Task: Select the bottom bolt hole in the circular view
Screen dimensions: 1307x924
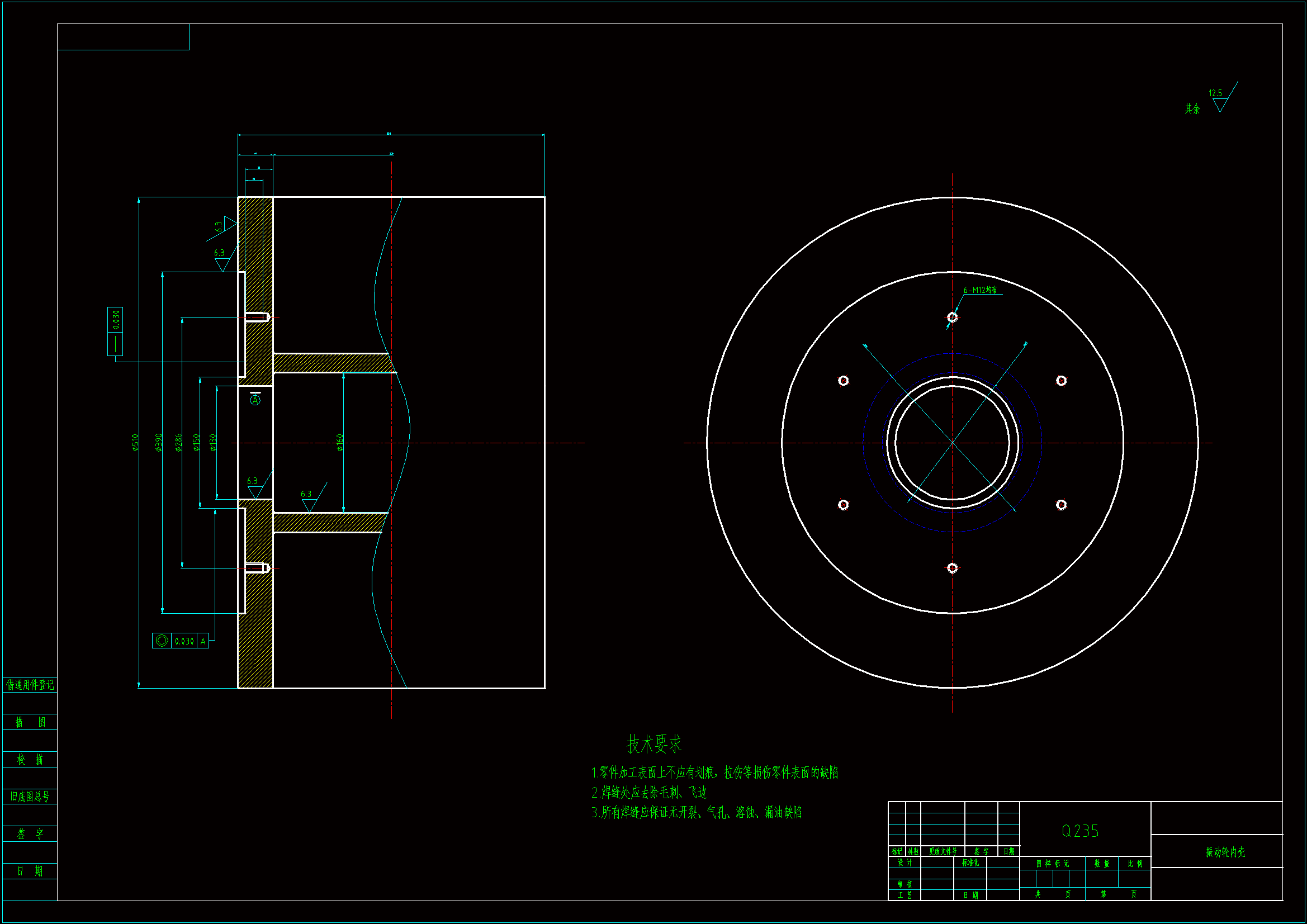Action: coord(953,568)
